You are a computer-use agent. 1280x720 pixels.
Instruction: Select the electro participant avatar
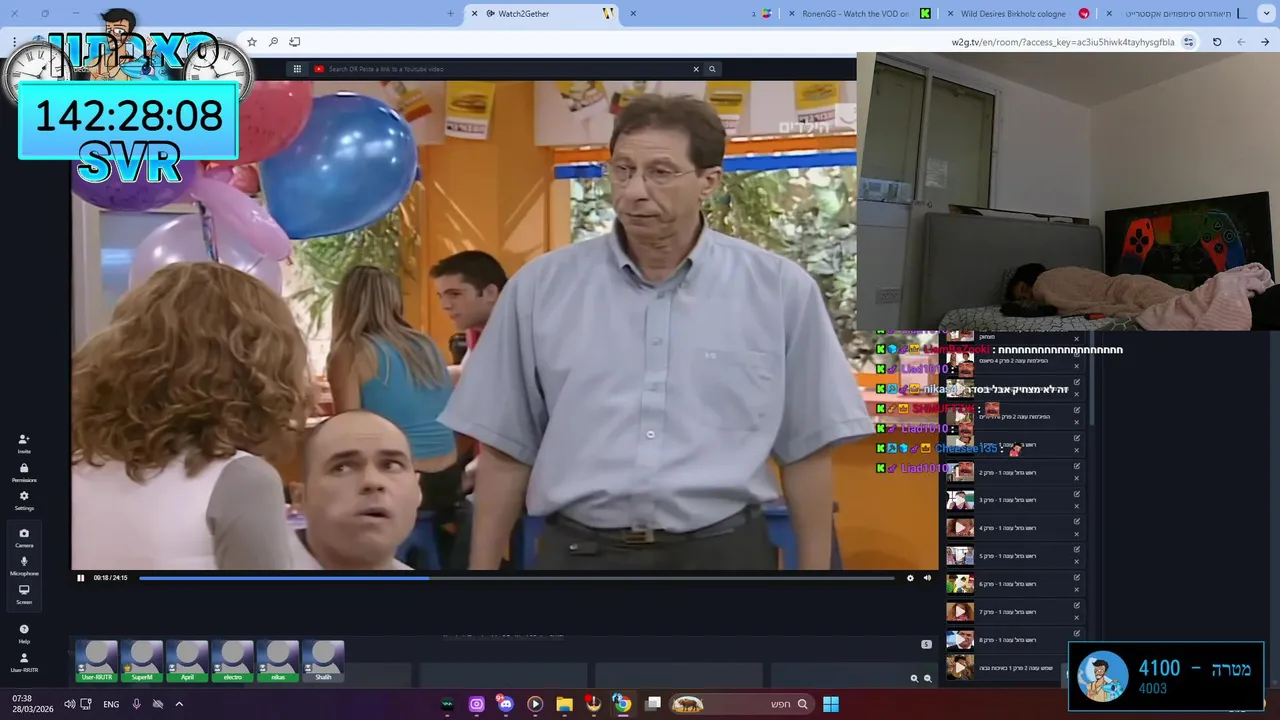[x=232, y=661]
